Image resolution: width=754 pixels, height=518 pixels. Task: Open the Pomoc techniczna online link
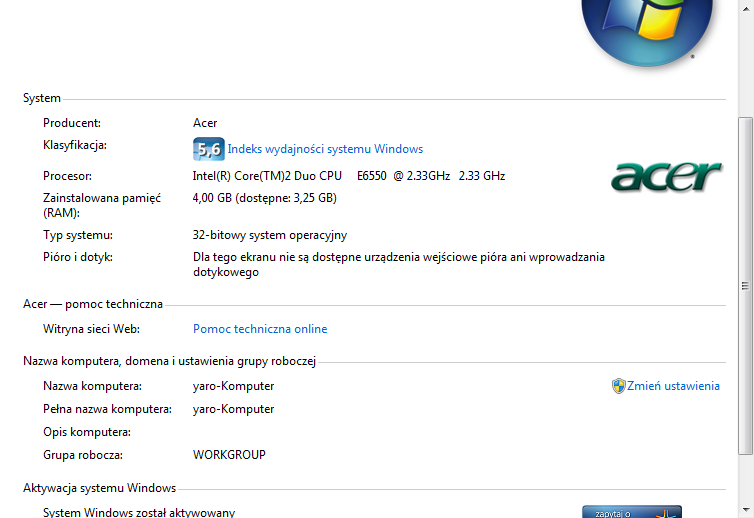pos(260,329)
